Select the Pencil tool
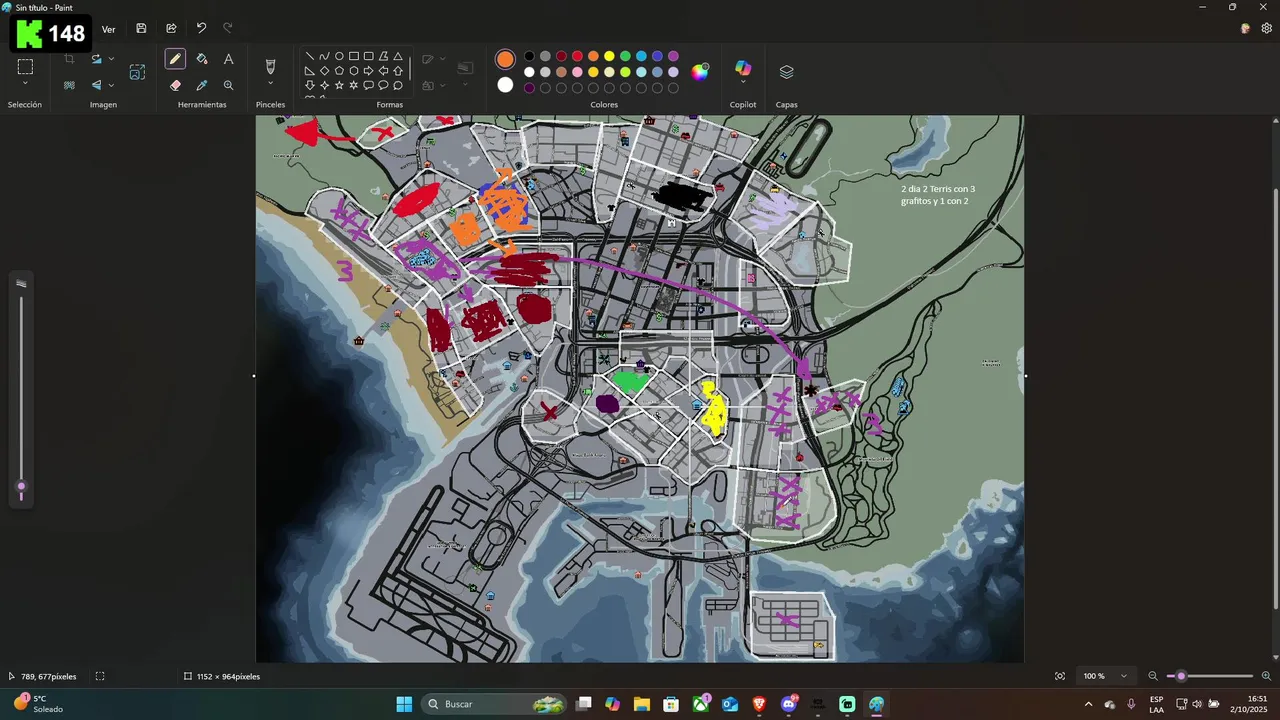 pos(175,59)
